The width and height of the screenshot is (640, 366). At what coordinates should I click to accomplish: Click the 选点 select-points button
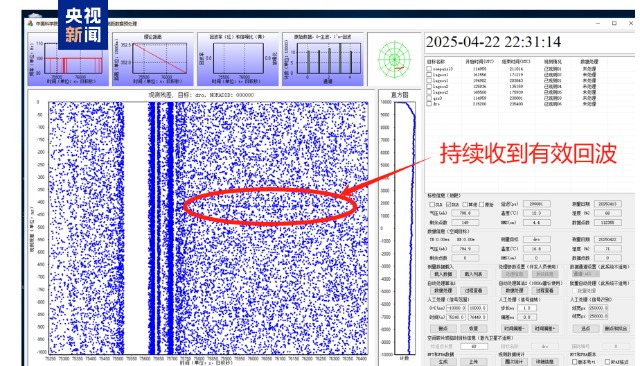(585, 328)
